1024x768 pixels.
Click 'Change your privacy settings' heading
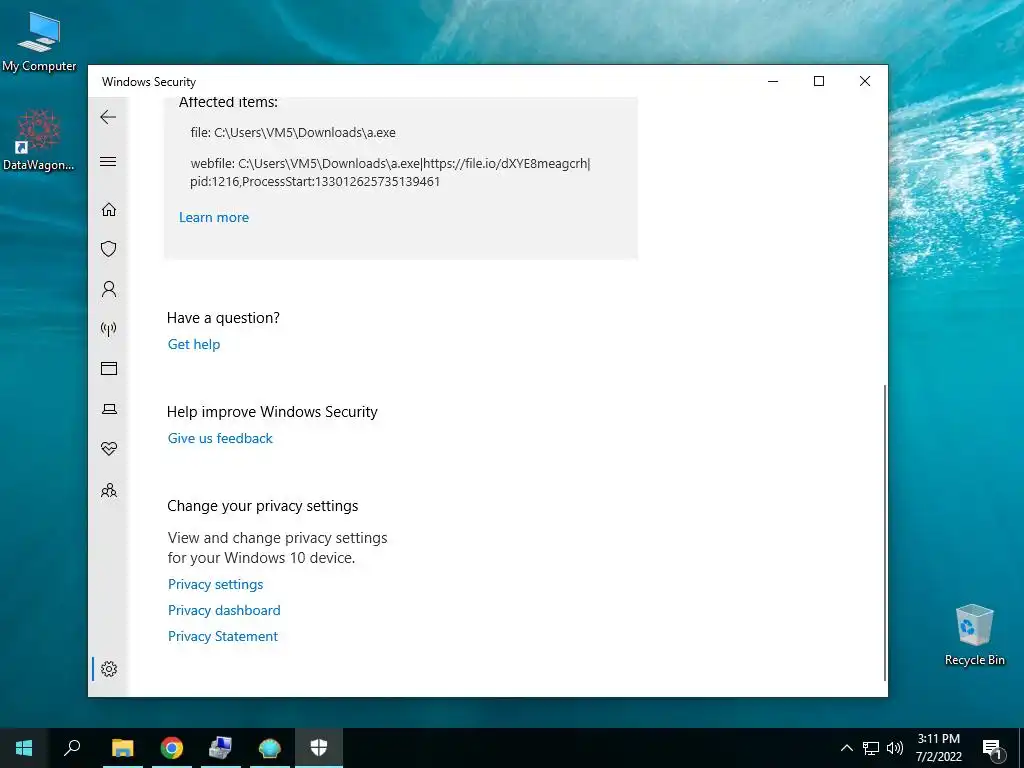(263, 506)
